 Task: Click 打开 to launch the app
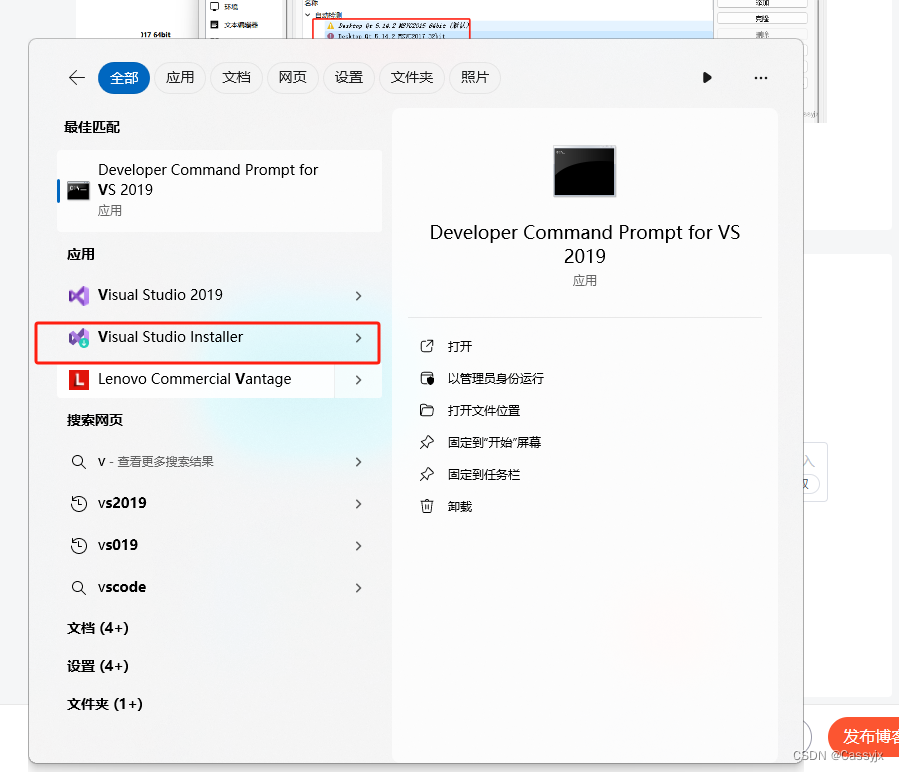(x=460, y=346)
